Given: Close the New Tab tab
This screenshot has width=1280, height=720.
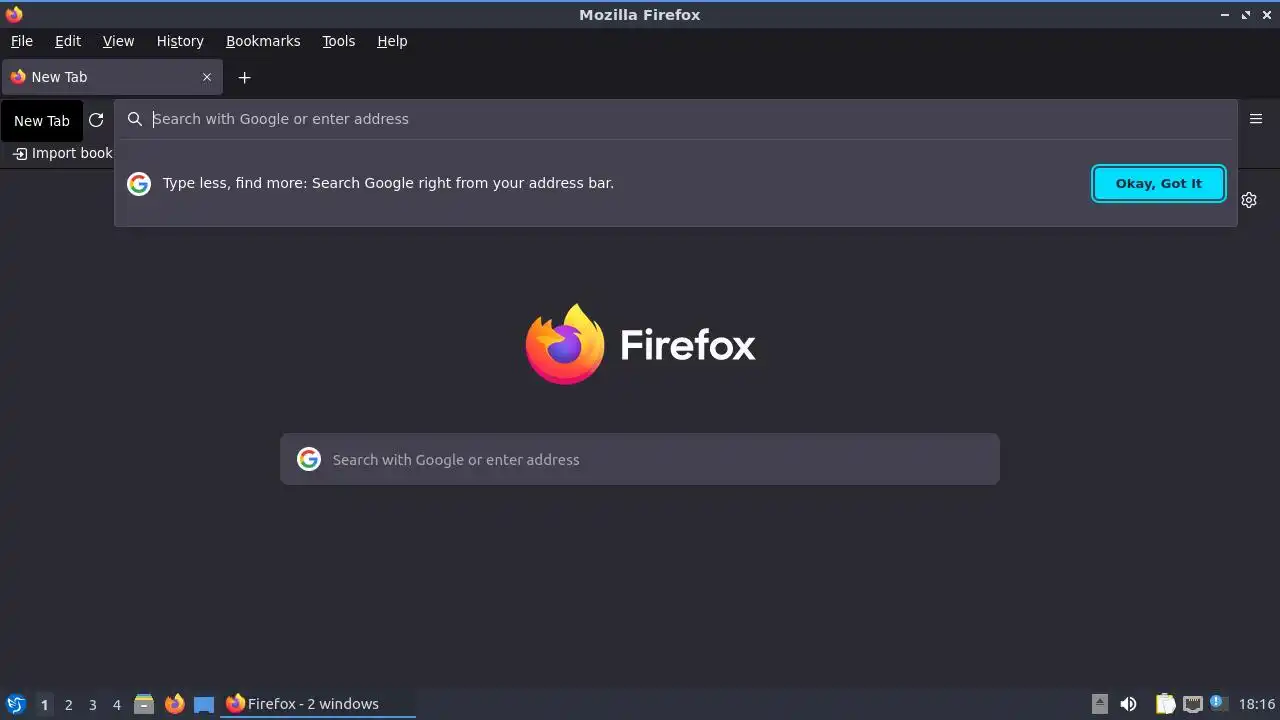Looking at the screenshot, I should 207,77.
